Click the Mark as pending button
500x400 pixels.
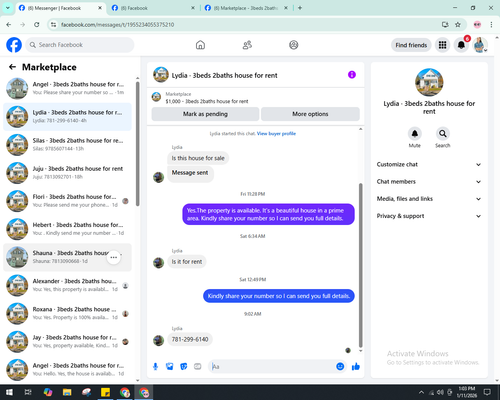[205, 114]
